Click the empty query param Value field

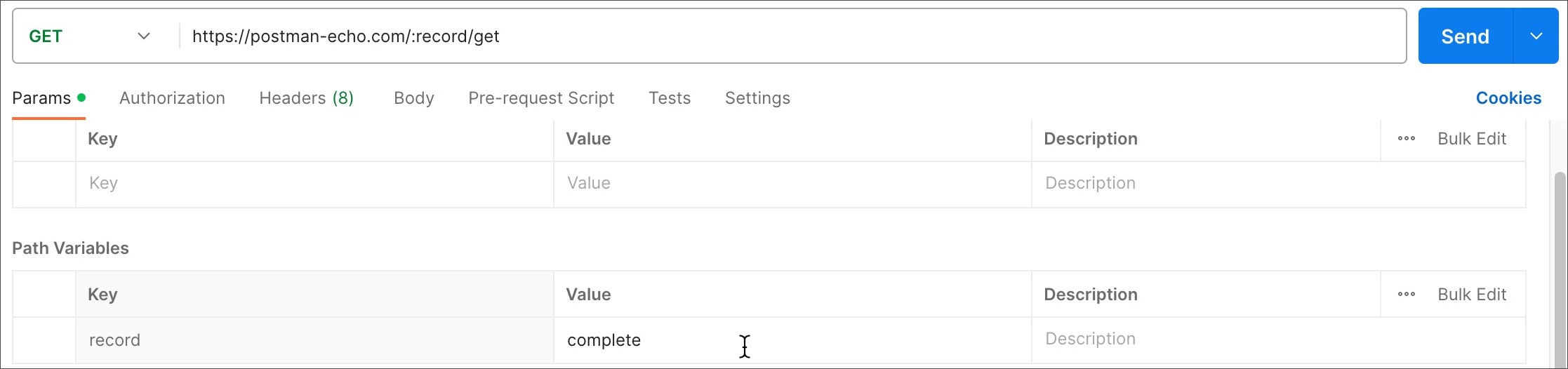[x=792, y=184]
